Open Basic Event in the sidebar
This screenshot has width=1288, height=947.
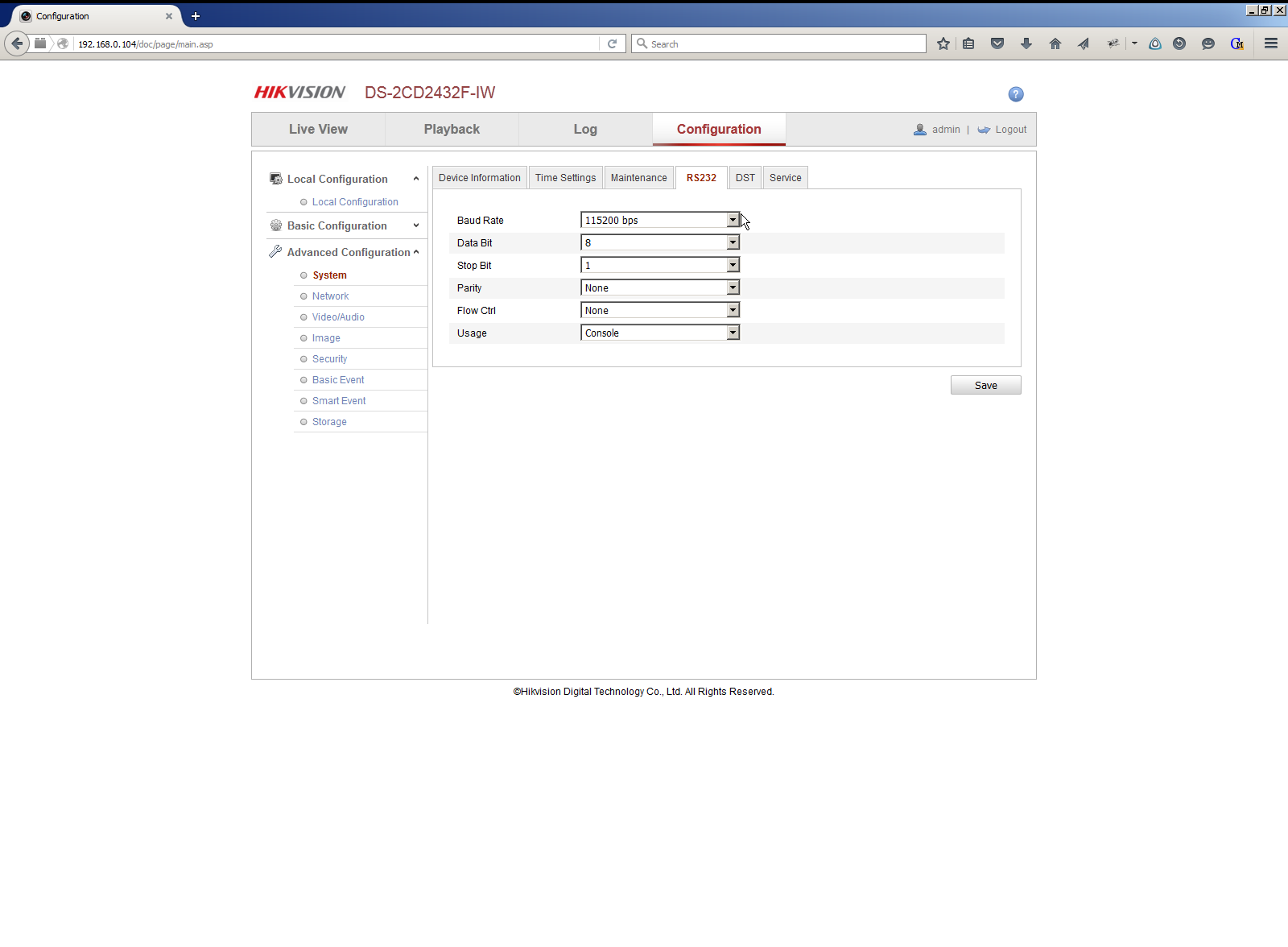338,380
